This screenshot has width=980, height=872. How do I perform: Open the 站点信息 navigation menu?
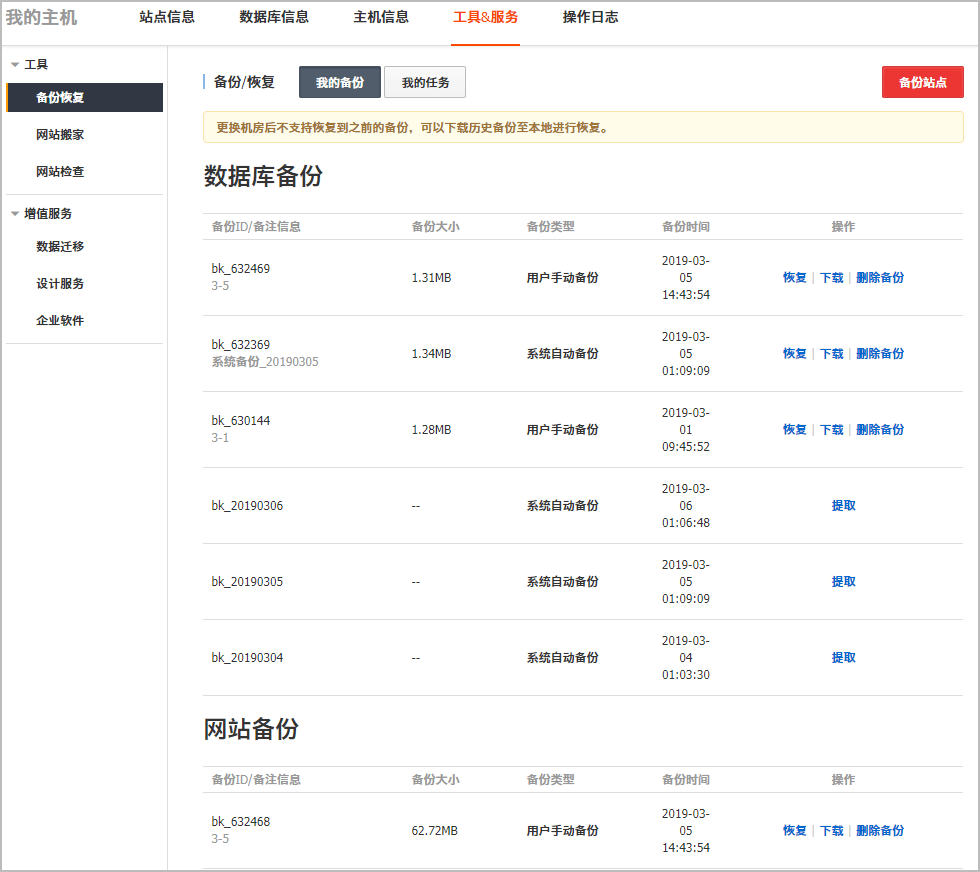tap(165, 17)
